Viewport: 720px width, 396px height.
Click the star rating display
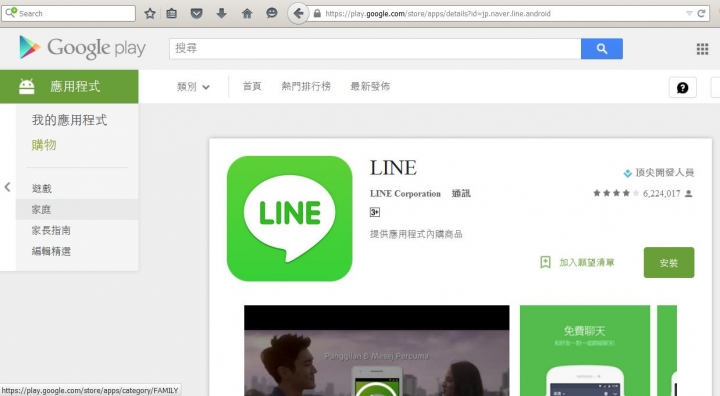click(616, 193)
